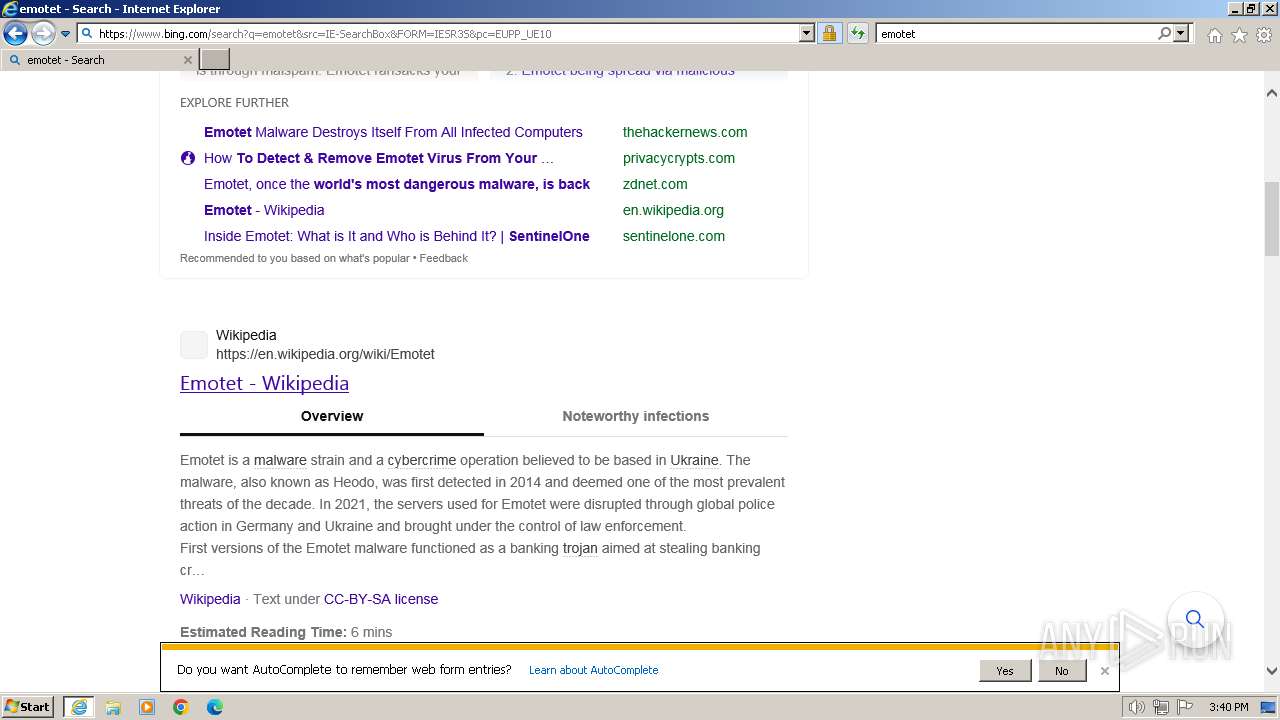
Task: Switch to the Noteworthy infections tab
Action: (x=635, y=416)
